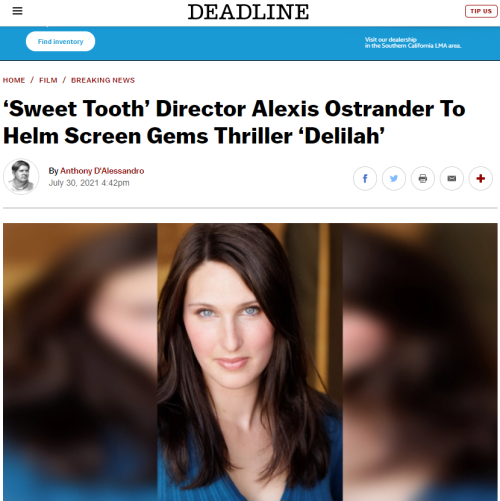Click the Find inventory ad button
The width and height of the screenshot is (500, 501).
(60, 41)
